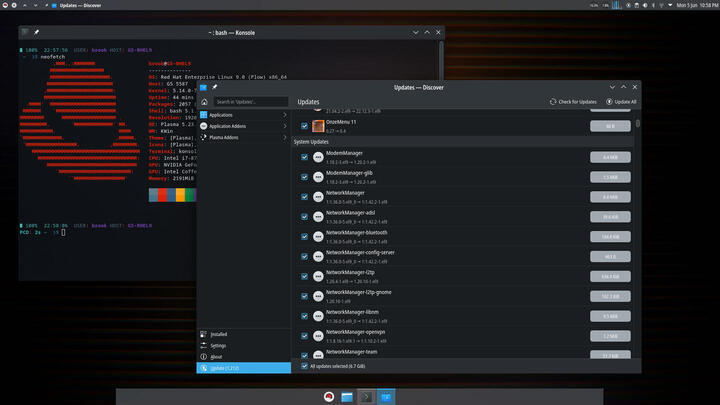
Task: Open file manager from bottom dock
Action: 347,397
